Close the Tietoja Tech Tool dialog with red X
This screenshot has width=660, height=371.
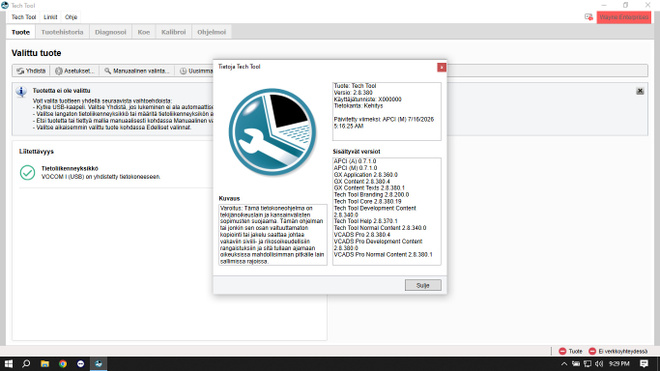442,67
